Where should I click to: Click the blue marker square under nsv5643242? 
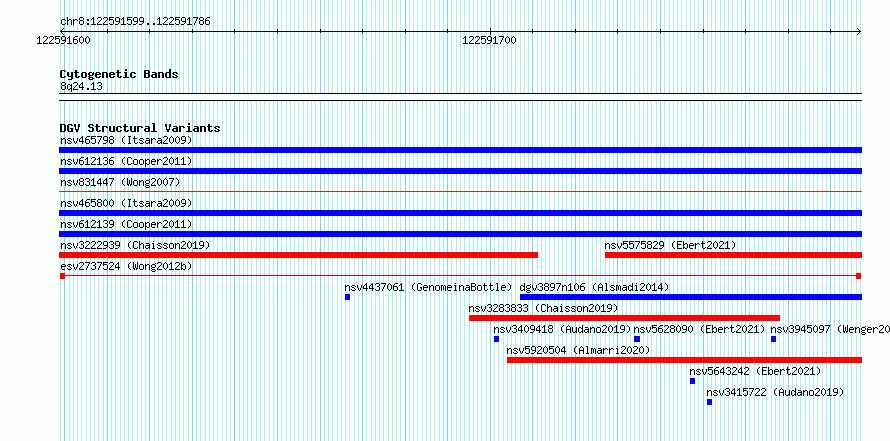692,381
